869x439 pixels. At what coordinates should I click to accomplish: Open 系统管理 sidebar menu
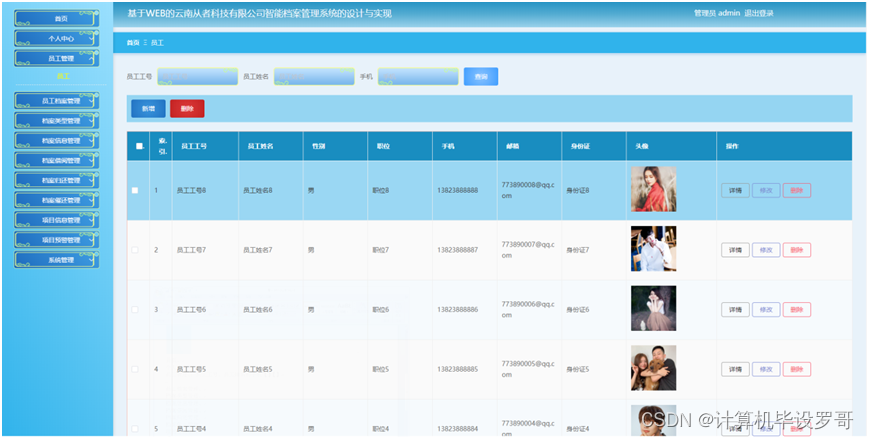[x=57, y=260]
